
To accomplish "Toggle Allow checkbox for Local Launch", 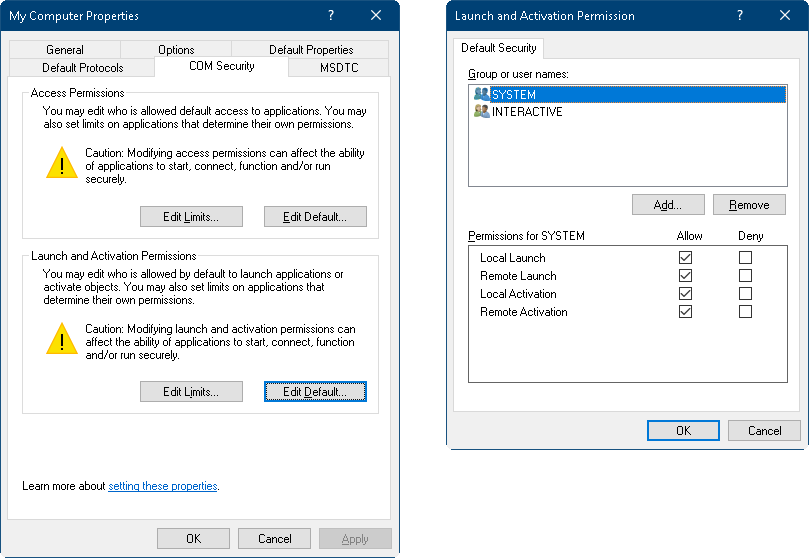I will (x=685, y=258).
